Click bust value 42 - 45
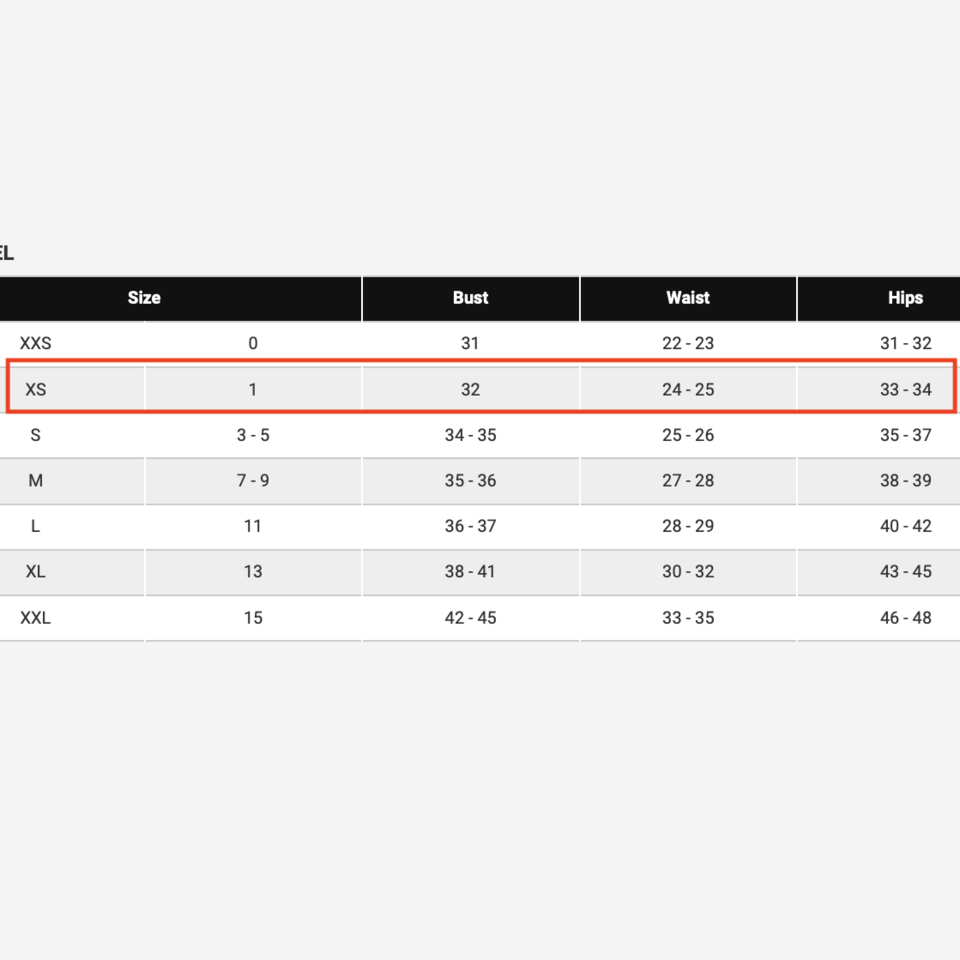Image resolution: width=960 pixels, height=960 pixels. pos(470,618)
